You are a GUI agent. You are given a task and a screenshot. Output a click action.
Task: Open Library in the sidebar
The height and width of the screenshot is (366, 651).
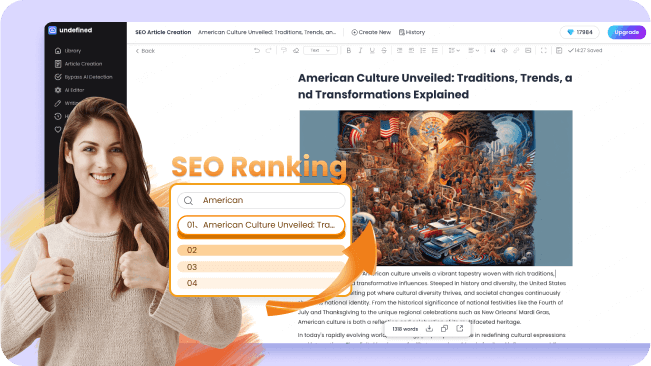(68, 51)
